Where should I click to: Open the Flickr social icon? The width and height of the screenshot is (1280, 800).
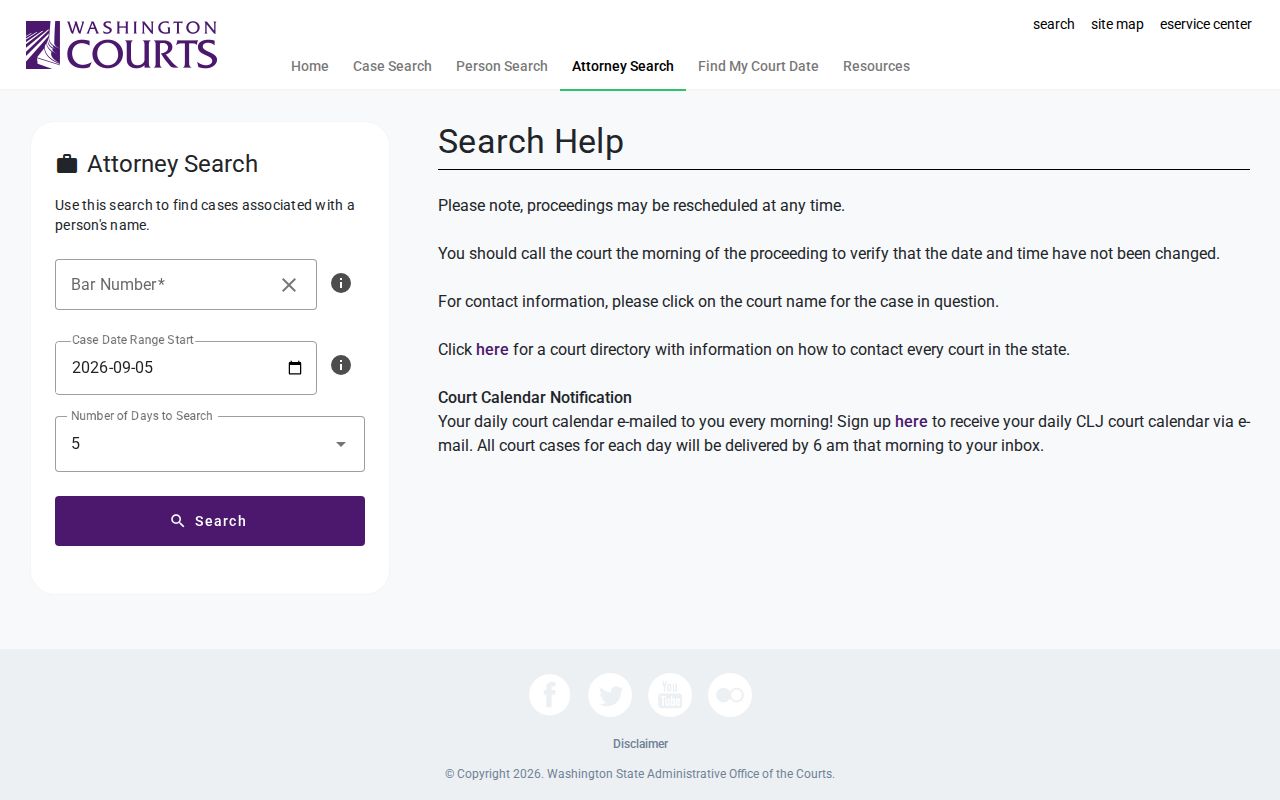[730, 695]
